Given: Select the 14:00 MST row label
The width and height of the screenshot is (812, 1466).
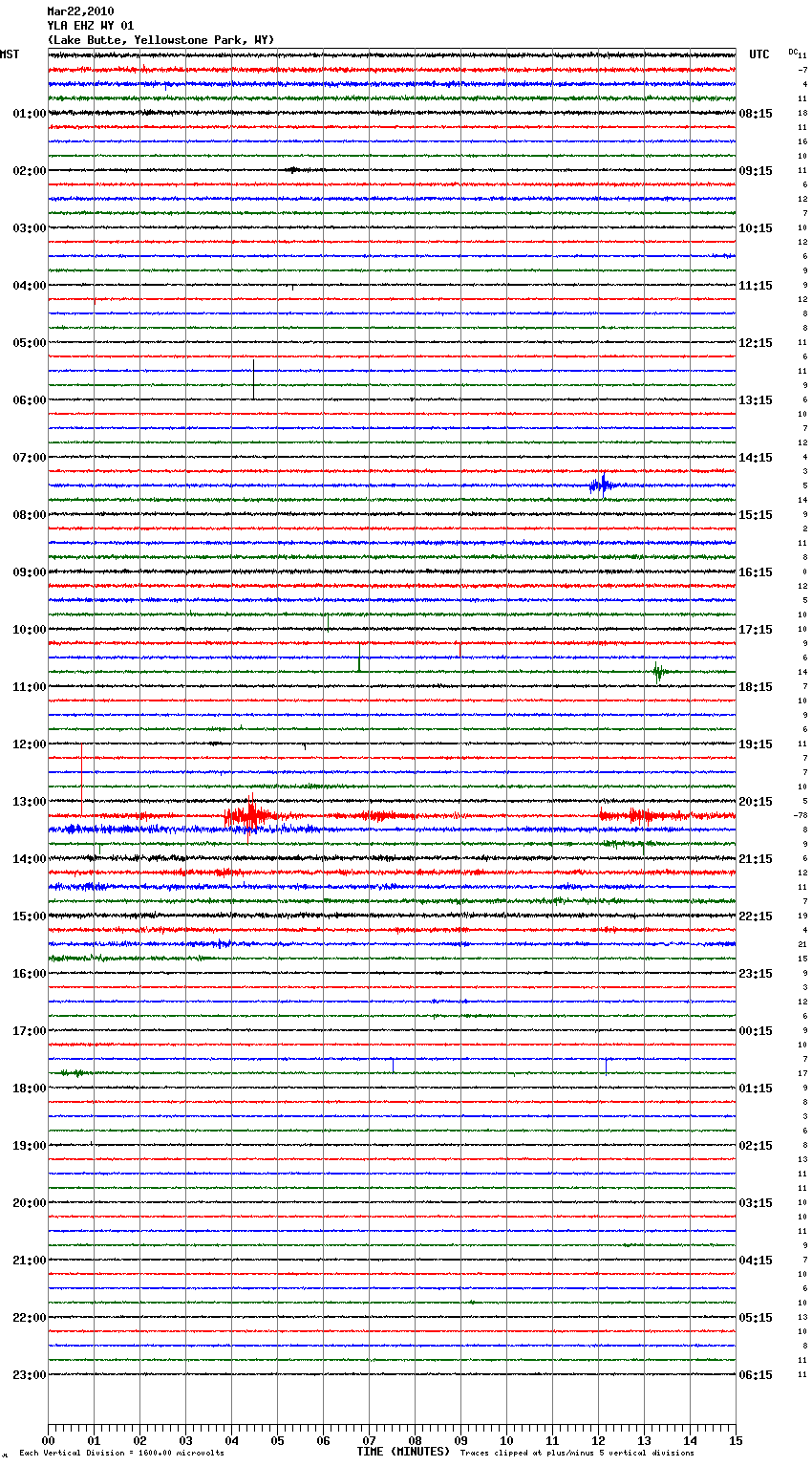Looking at the screenshot, I should click(x=29, y=859).
